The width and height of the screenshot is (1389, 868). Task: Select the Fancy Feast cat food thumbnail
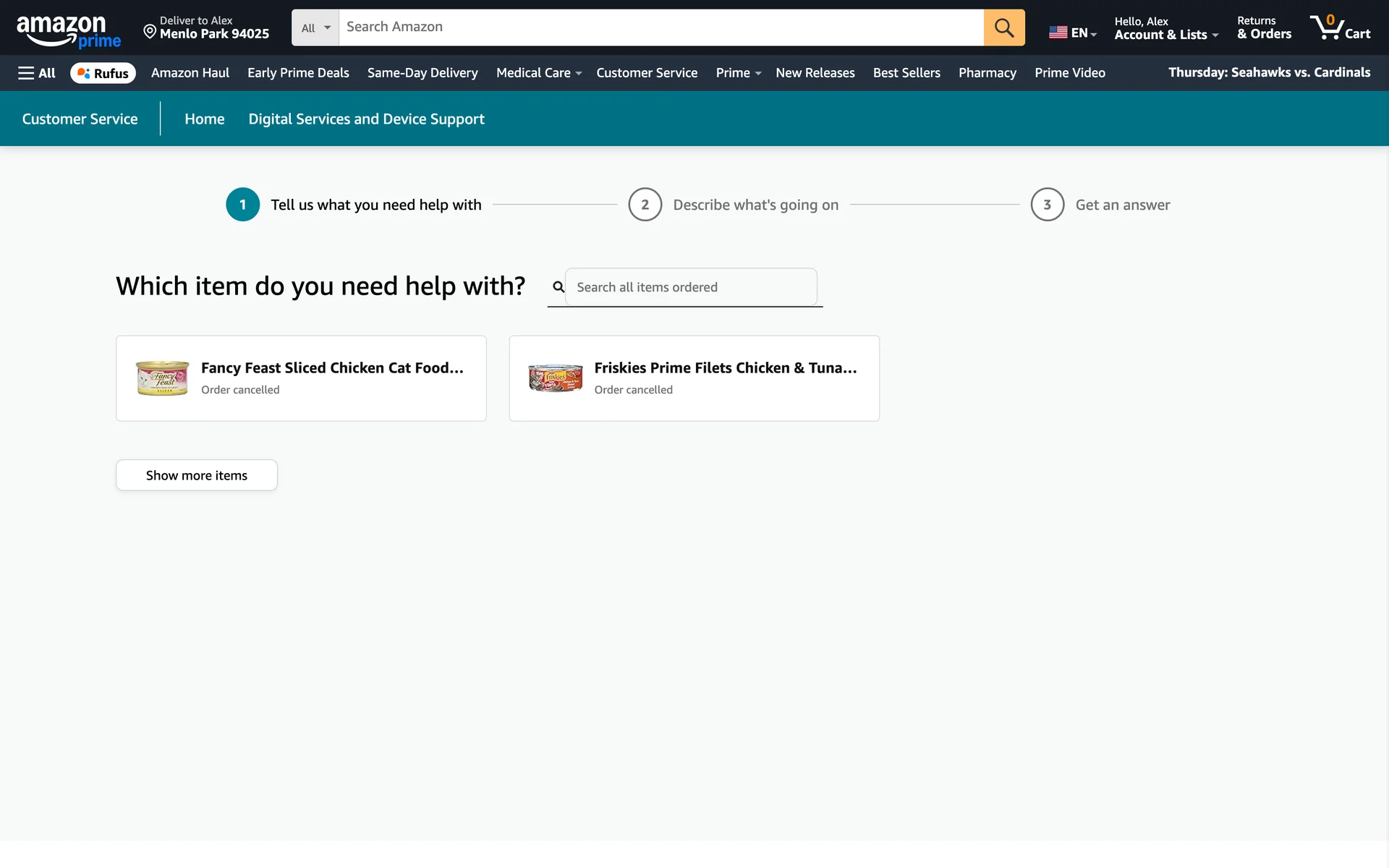point(162,378)
